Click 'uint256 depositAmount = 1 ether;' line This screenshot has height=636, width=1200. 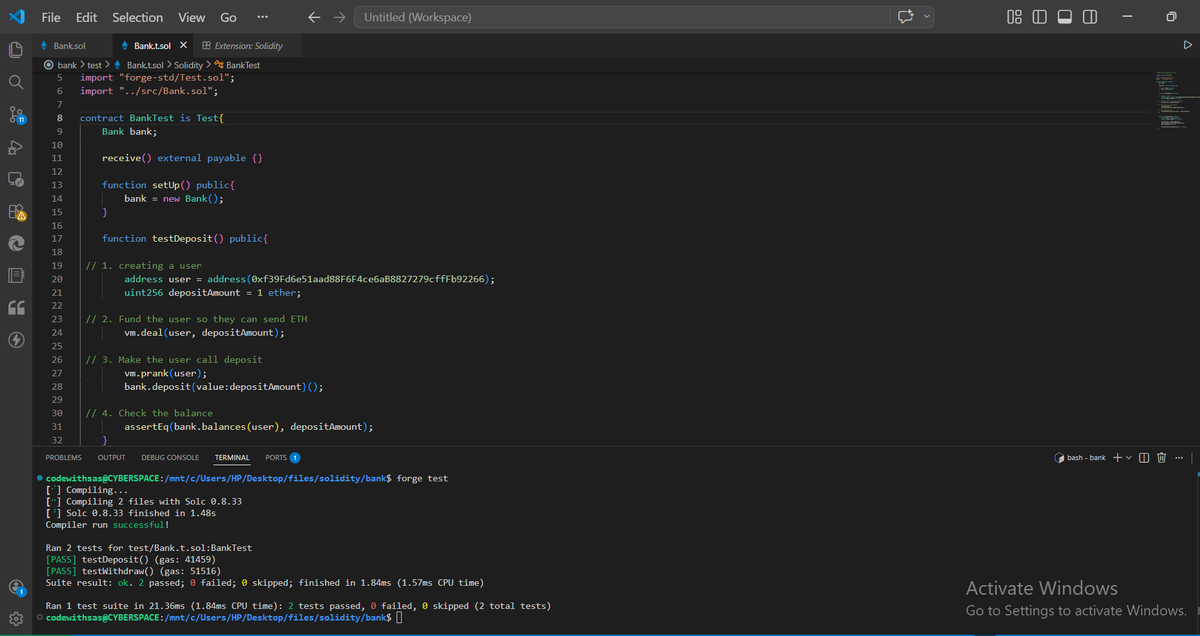[212, 293]
